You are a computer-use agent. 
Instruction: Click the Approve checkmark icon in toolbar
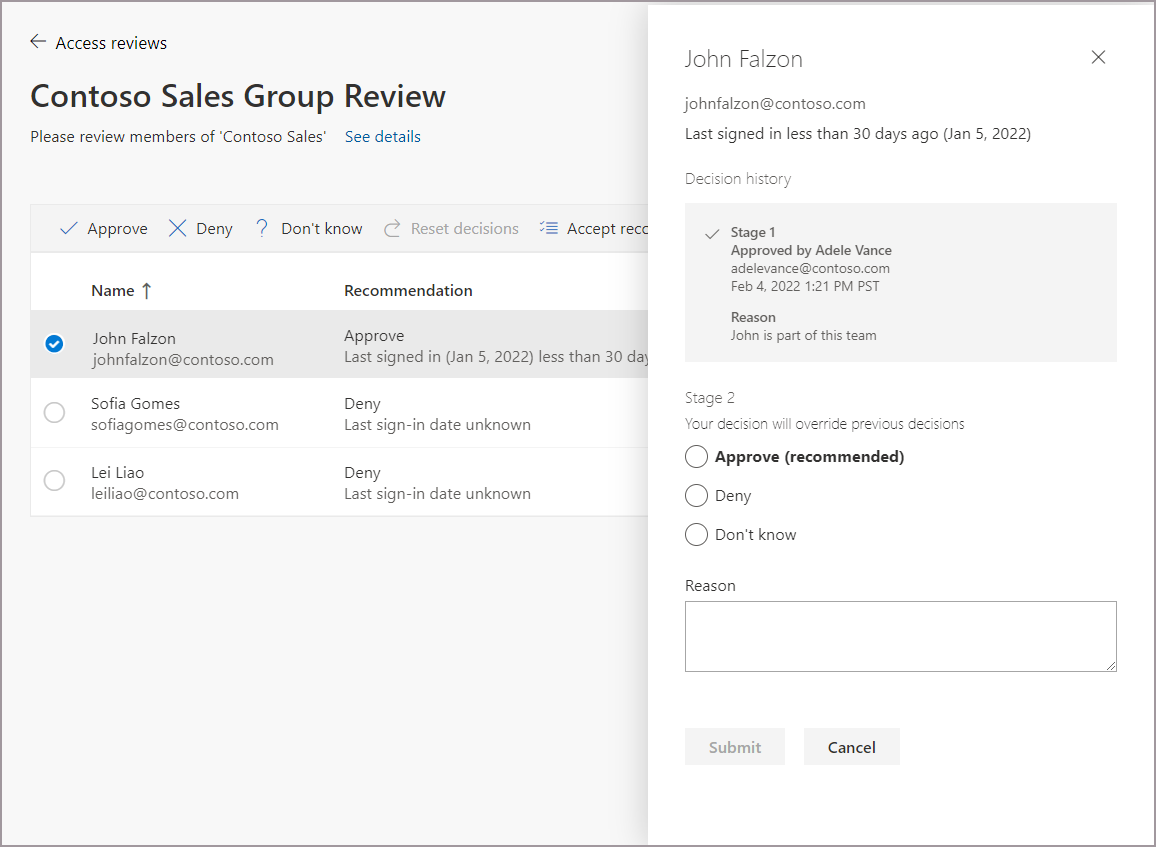[x=69, y=229]
